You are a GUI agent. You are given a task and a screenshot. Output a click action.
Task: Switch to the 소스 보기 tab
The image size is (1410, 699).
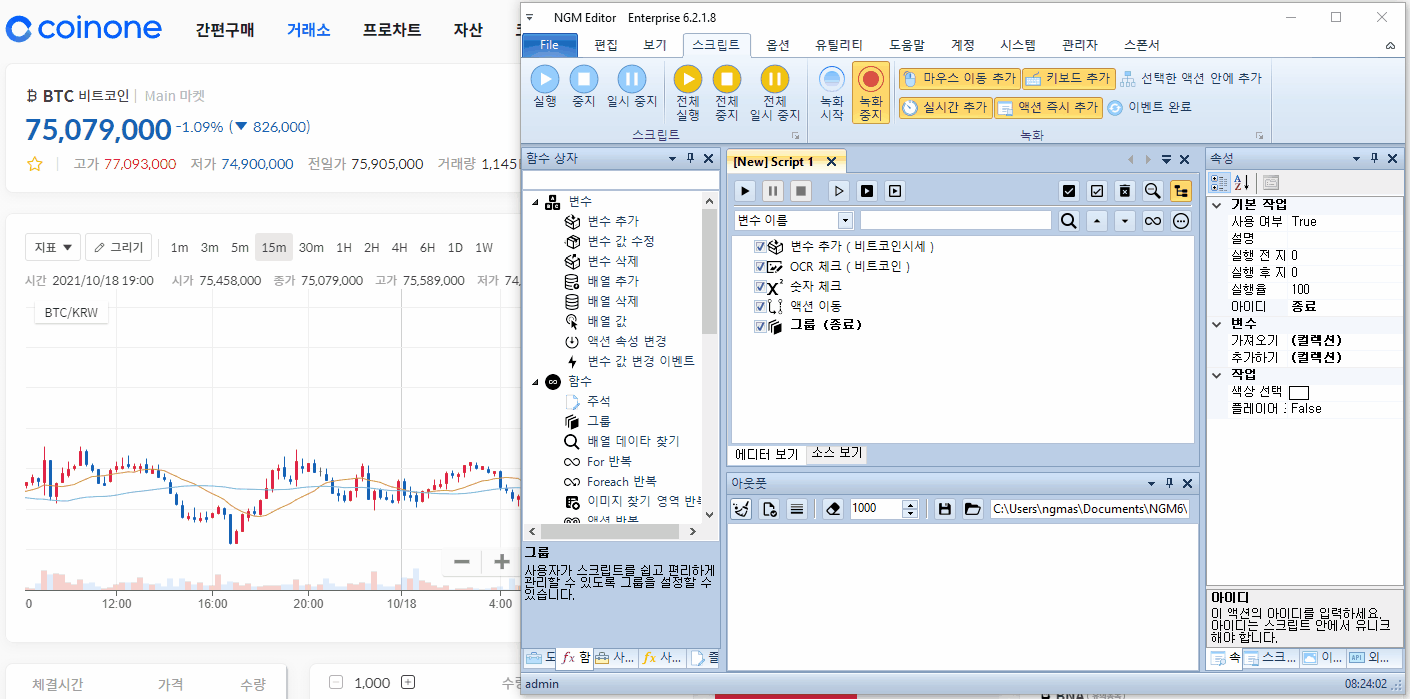click(x=836, y=453)
